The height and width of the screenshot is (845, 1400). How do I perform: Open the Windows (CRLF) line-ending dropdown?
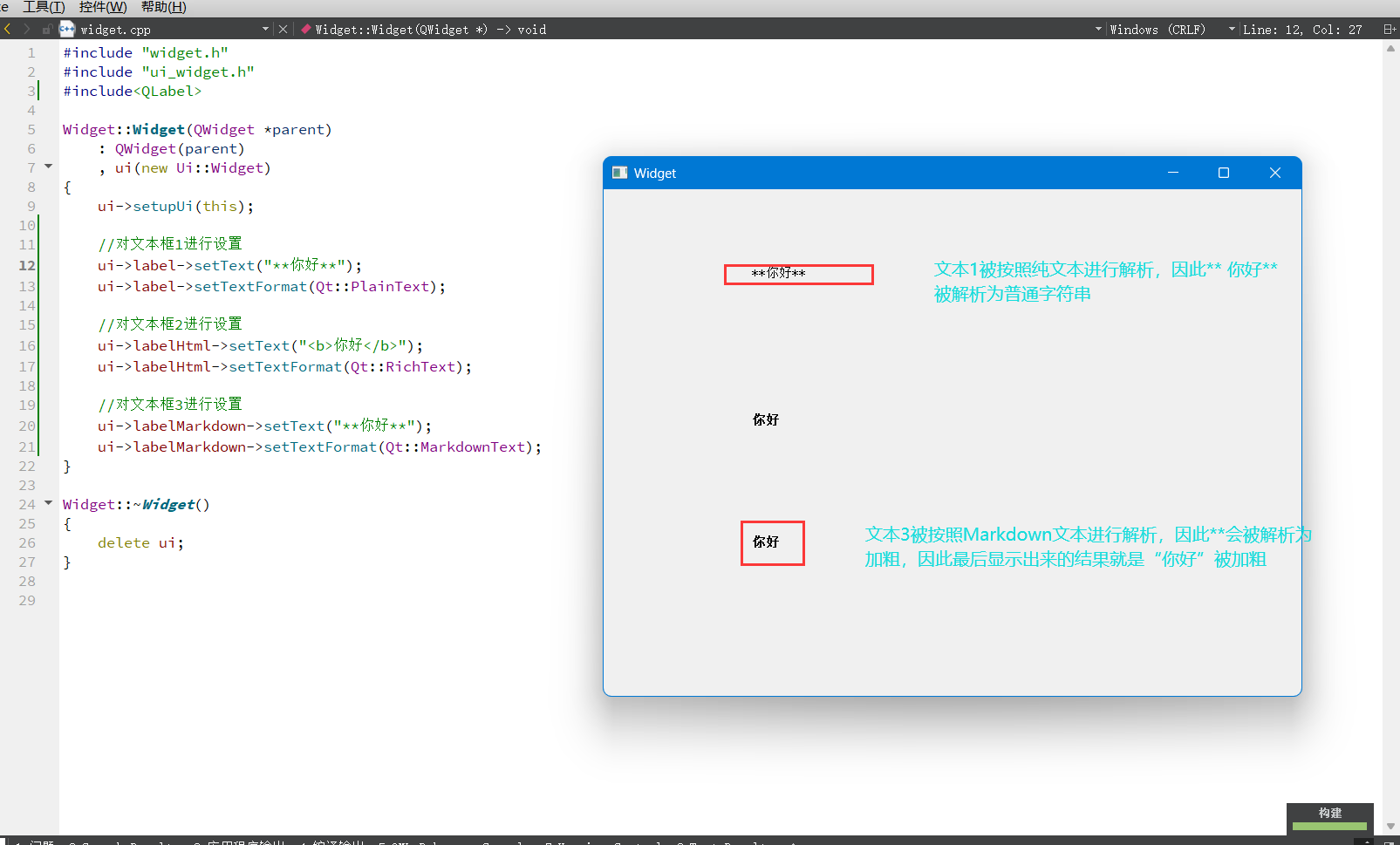point(1172,29)
